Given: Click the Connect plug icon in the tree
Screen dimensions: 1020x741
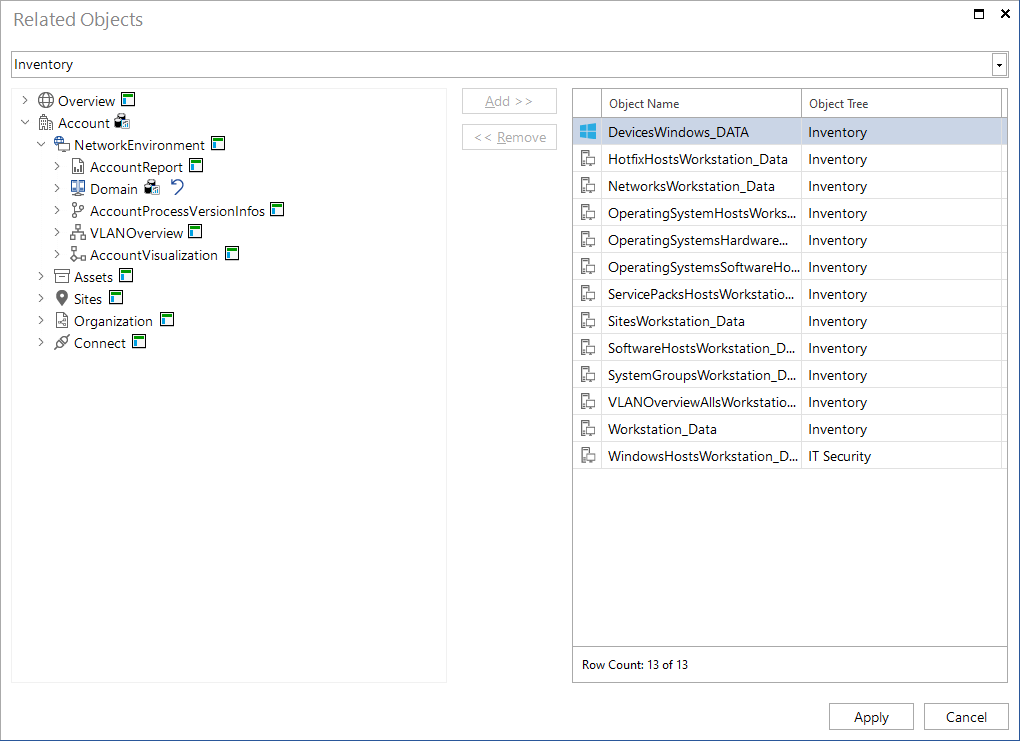Looking at the screenshot, I should tap(60, 342).
